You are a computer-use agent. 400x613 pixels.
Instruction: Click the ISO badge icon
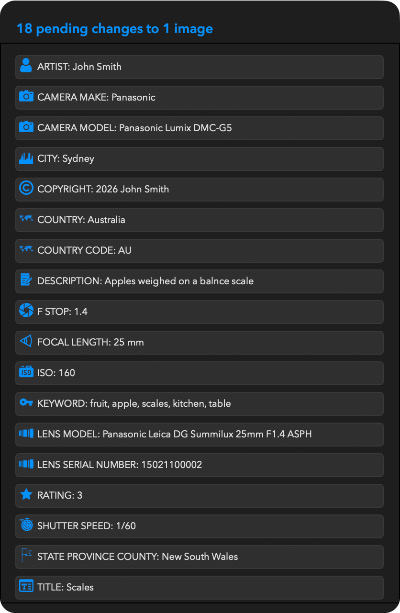click(x=26, y=371)
